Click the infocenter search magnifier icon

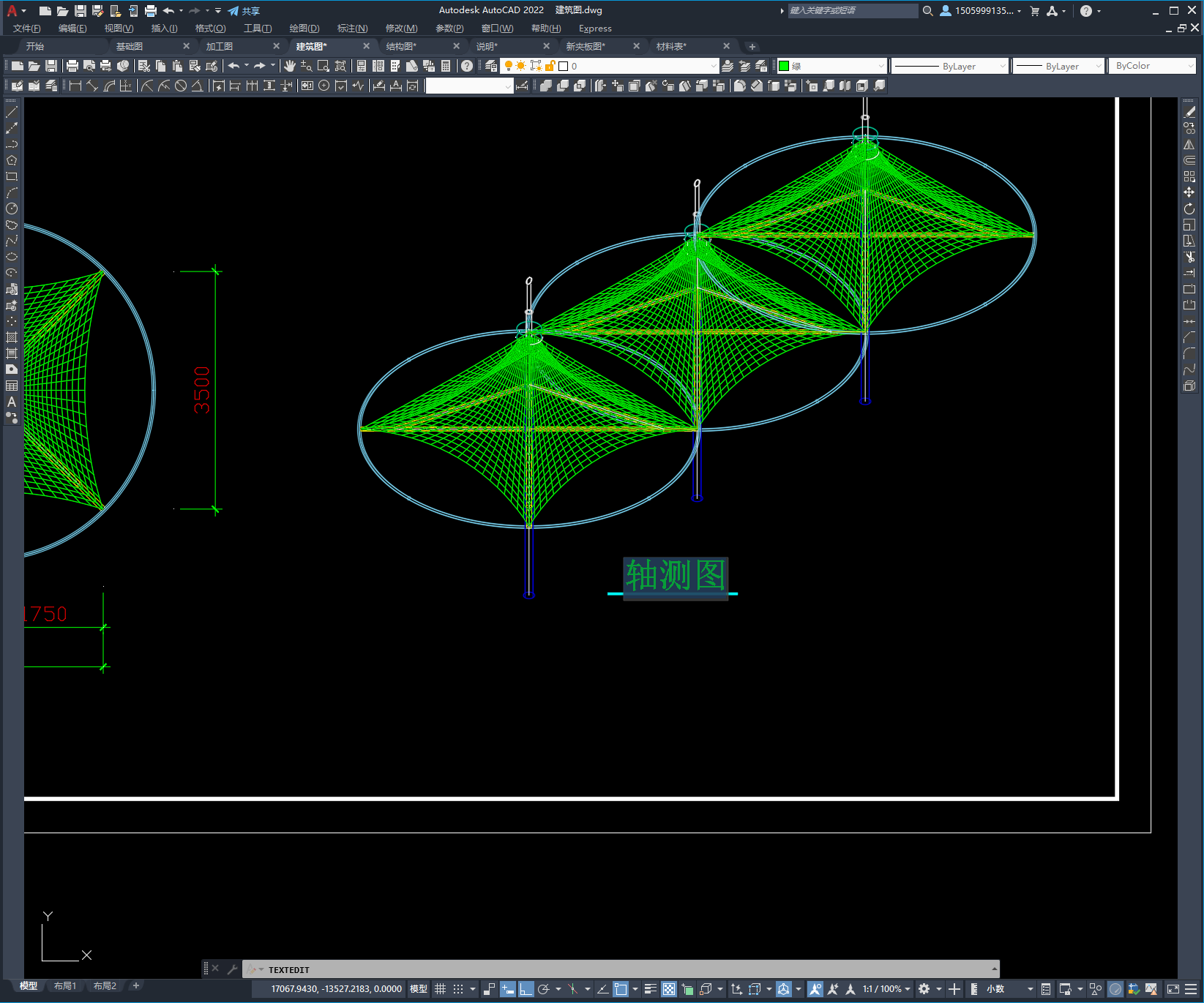pyautogui.click(x=927, y=11)
